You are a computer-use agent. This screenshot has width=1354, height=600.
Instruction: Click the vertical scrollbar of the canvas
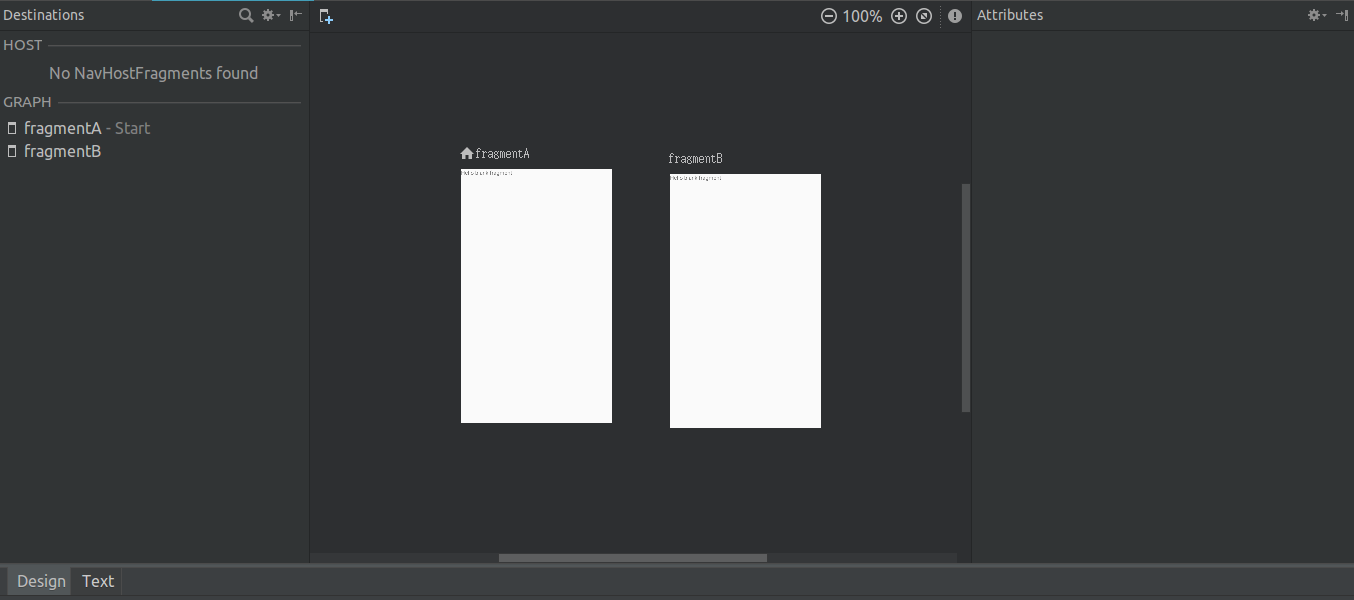coord(966,297)
